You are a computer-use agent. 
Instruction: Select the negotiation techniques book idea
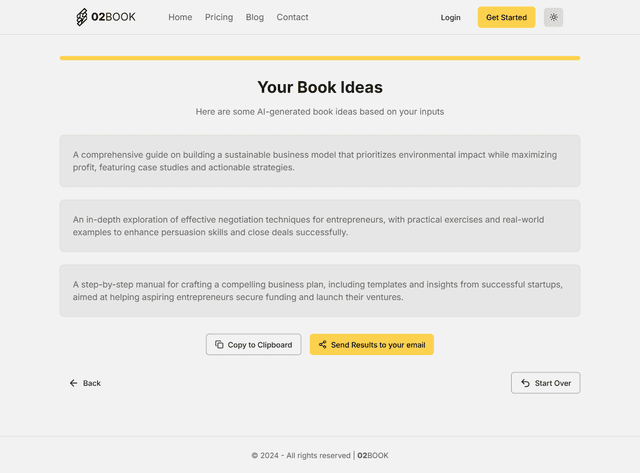coord(319,225)
